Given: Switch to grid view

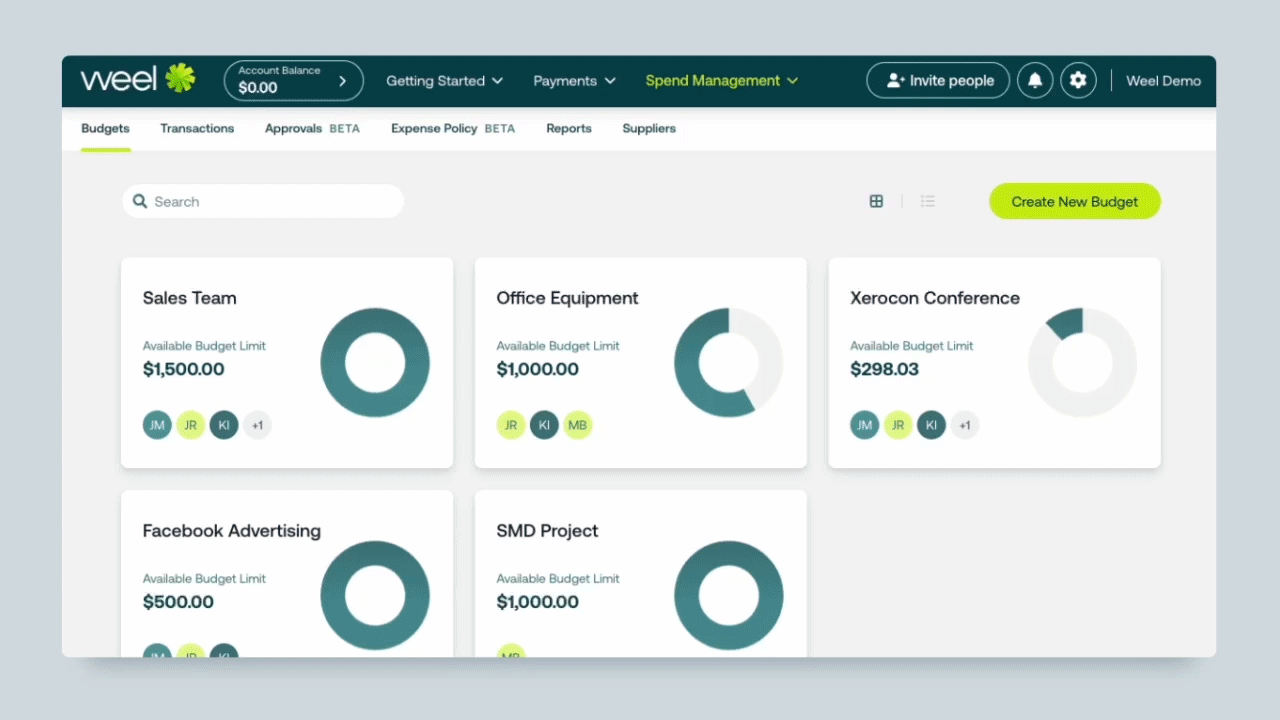Looking at the screenshot, I should [x=876, y=201].
